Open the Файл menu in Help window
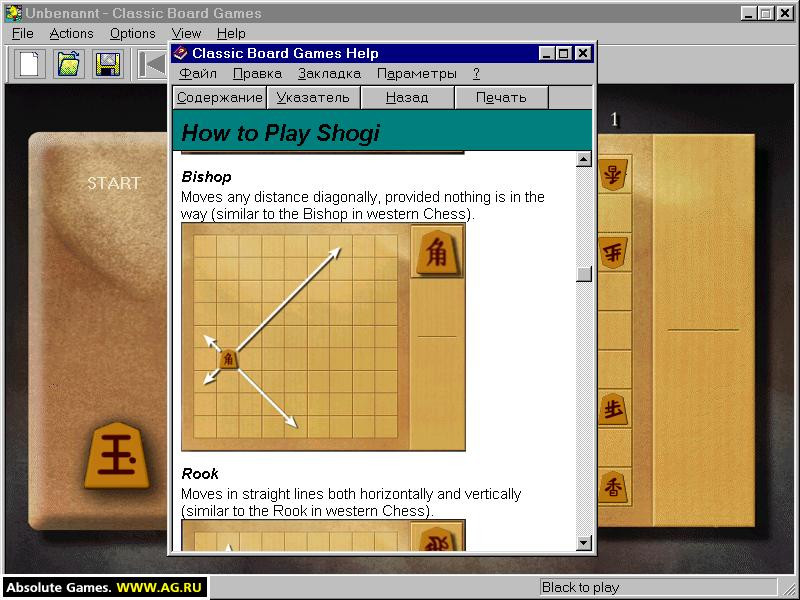The image size is (800, 600). pos(198,73)
